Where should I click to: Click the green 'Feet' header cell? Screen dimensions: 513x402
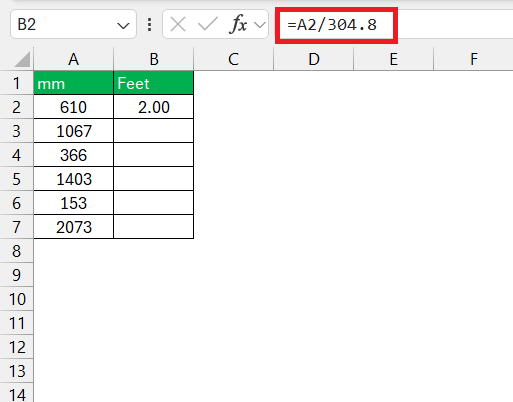pyautogui.click(x=154, y=83)
